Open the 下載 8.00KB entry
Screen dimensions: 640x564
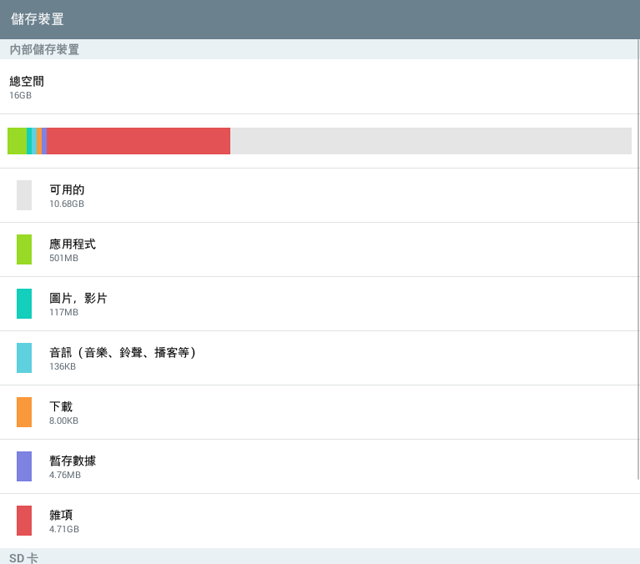pyautogui.click(x=319, y=413)
